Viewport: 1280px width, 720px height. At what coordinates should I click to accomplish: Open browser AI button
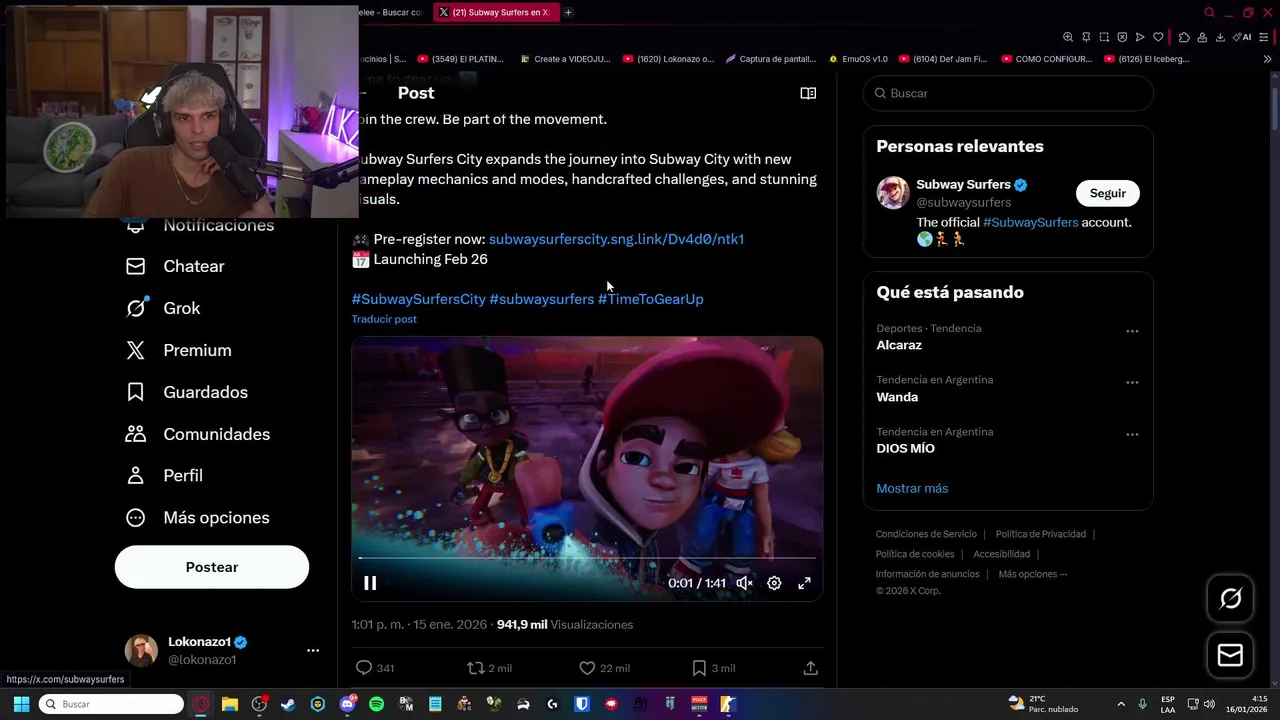(x=1242, y=37)
